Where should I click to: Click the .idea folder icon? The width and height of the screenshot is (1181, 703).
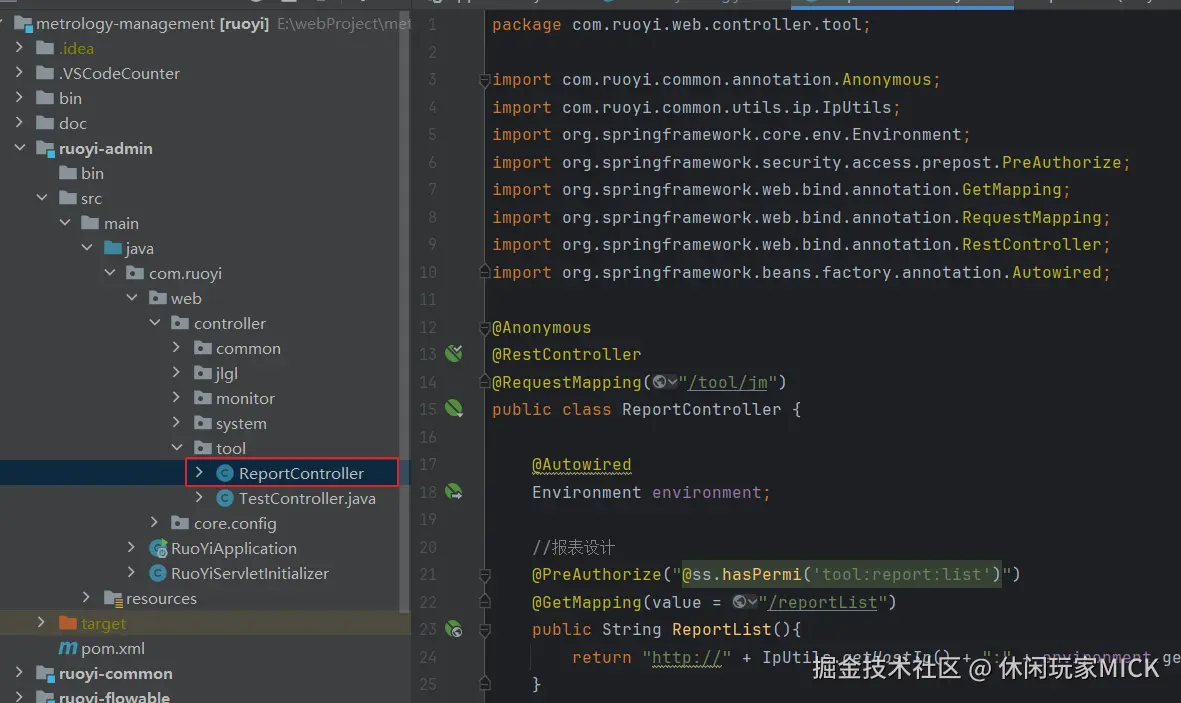click(45, 48)
